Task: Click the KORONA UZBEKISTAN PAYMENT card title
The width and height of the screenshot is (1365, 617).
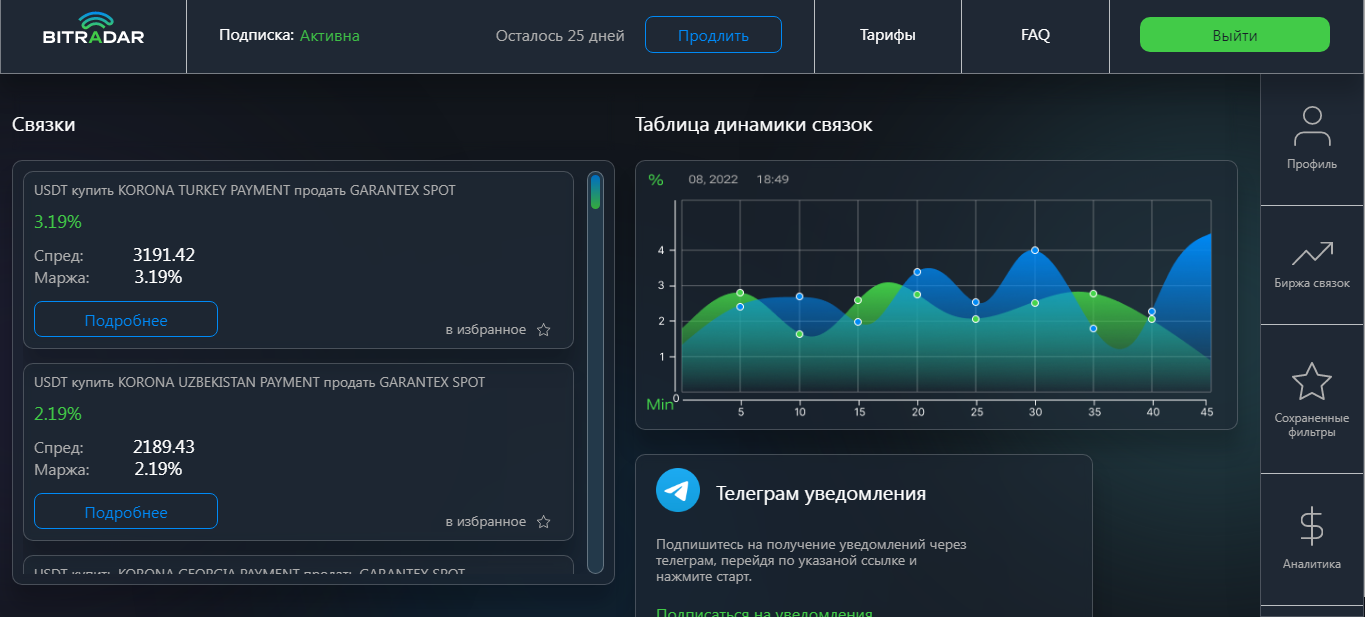Action: [x=259, y=382]
